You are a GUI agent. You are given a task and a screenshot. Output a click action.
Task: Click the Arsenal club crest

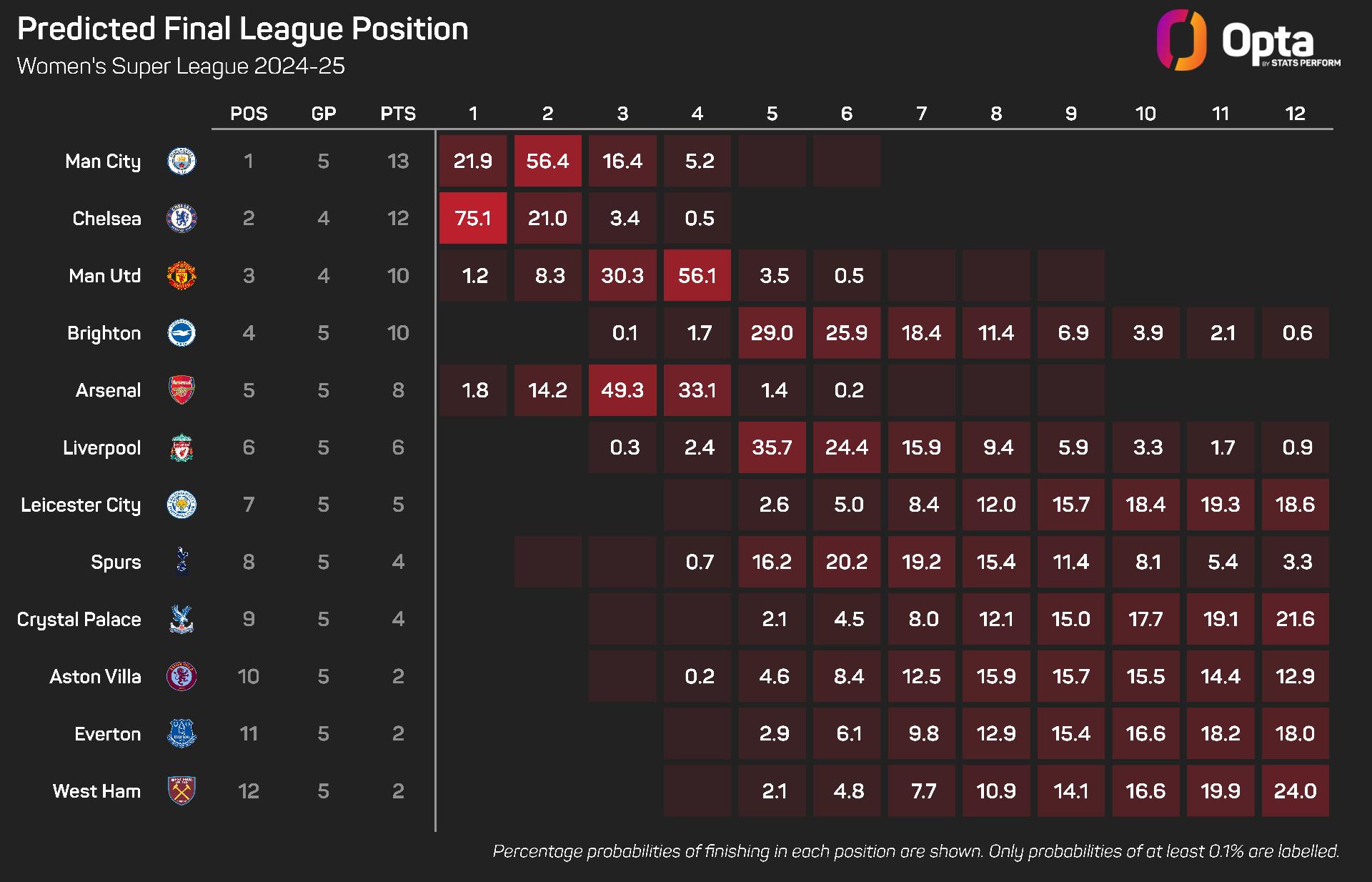[x=182, y=390]
